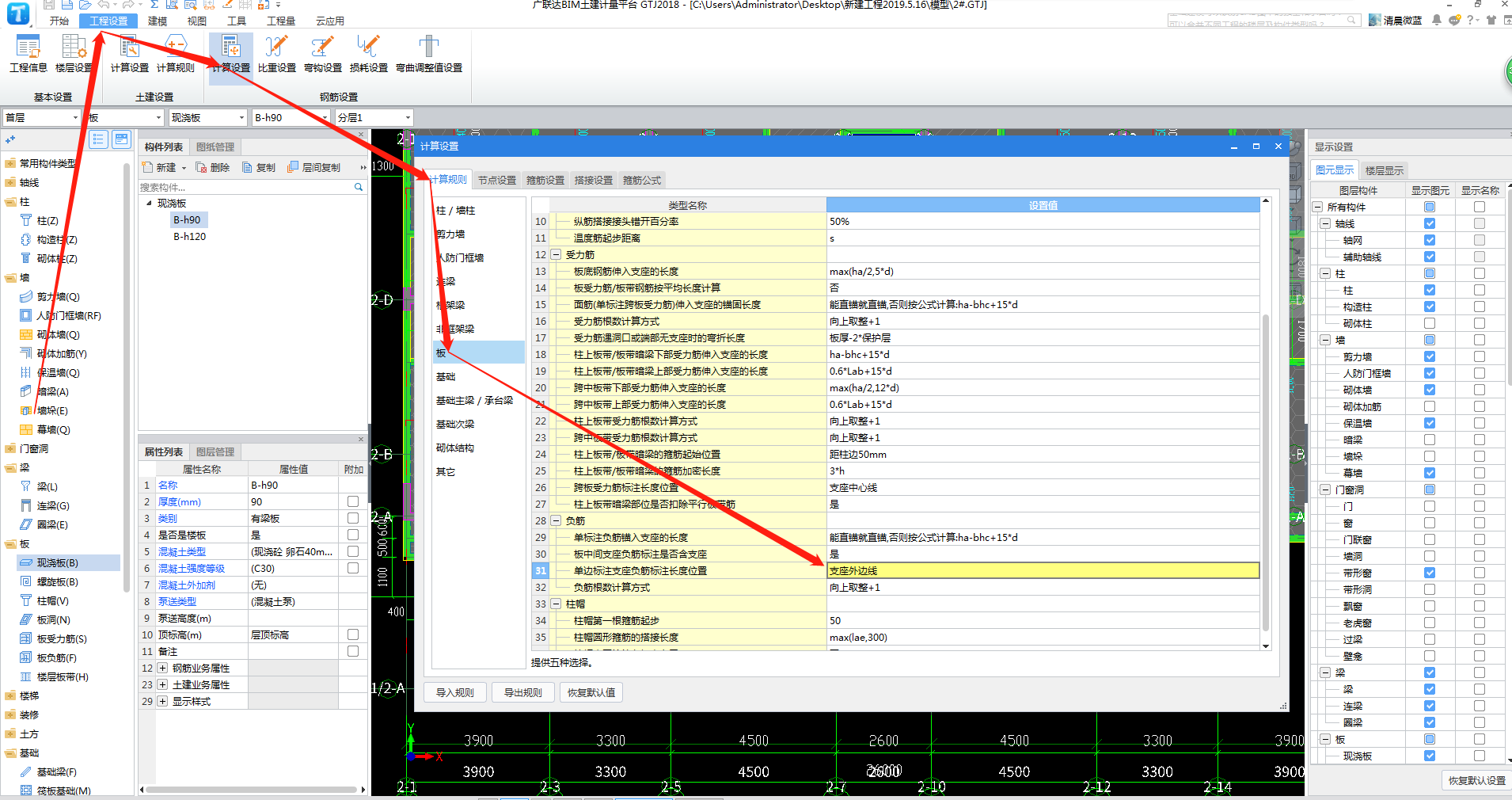Click 新建 component icon
The height and width of the screenshot is (800, 1512).
[x=159, y=167]
